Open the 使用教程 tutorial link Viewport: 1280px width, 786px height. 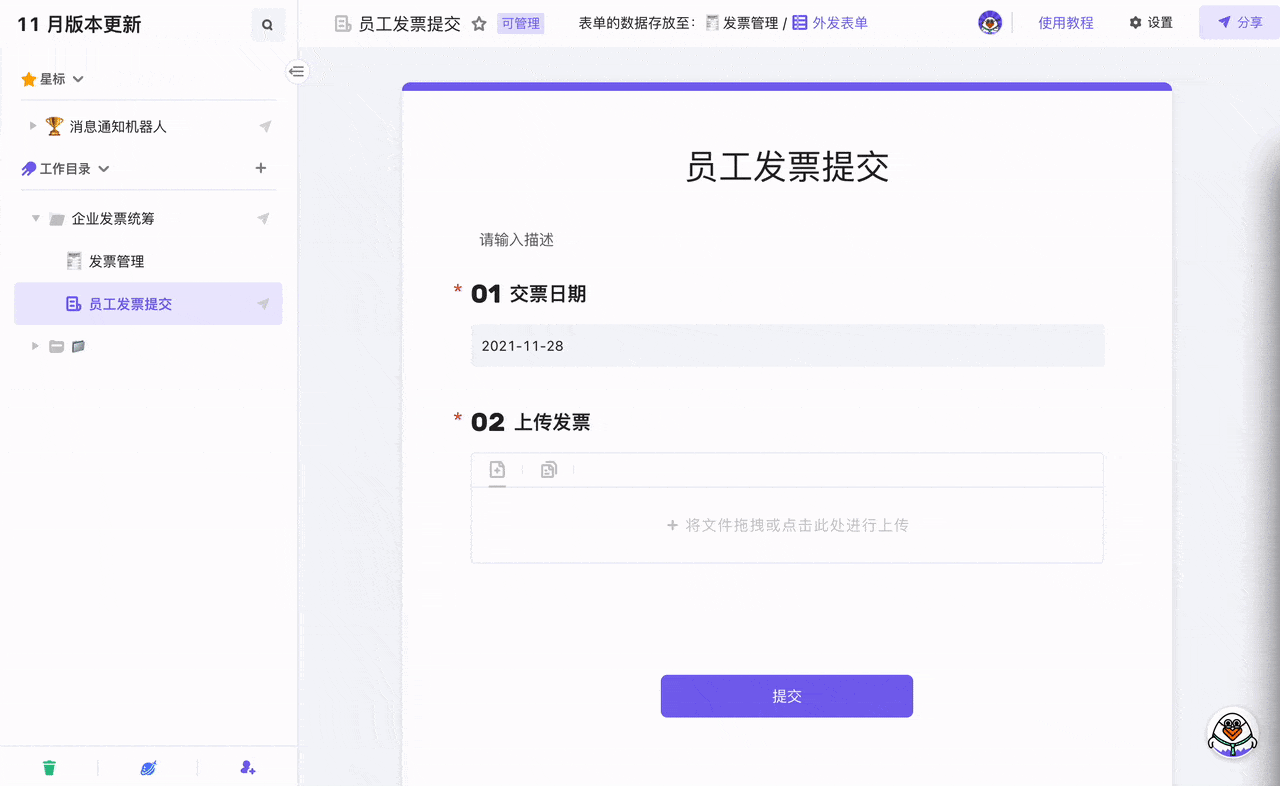point(1065,23)
